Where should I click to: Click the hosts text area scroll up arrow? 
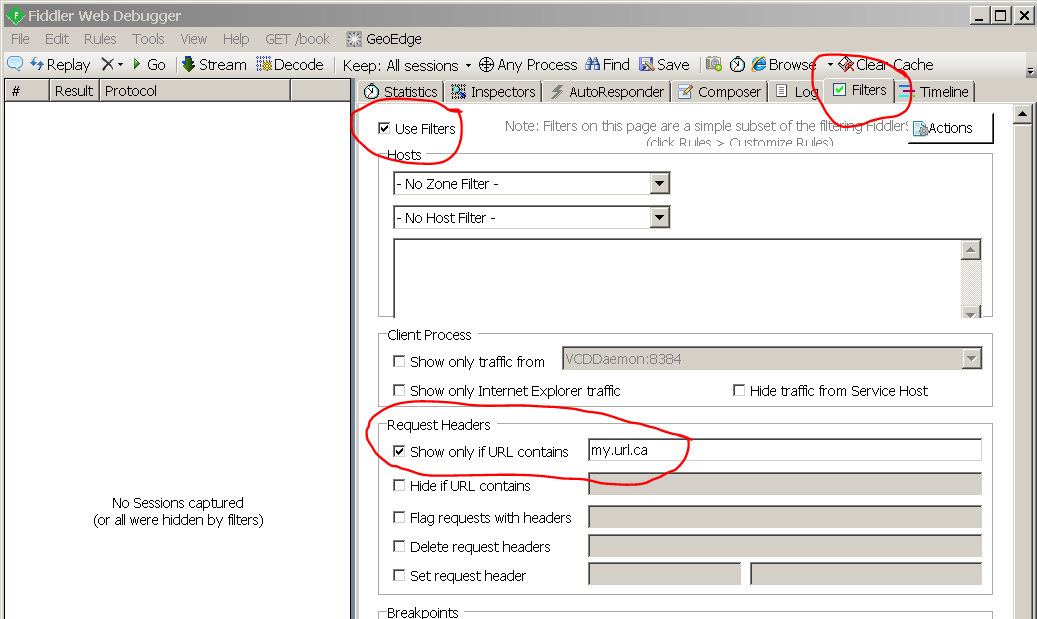click(x=971, y=250)
